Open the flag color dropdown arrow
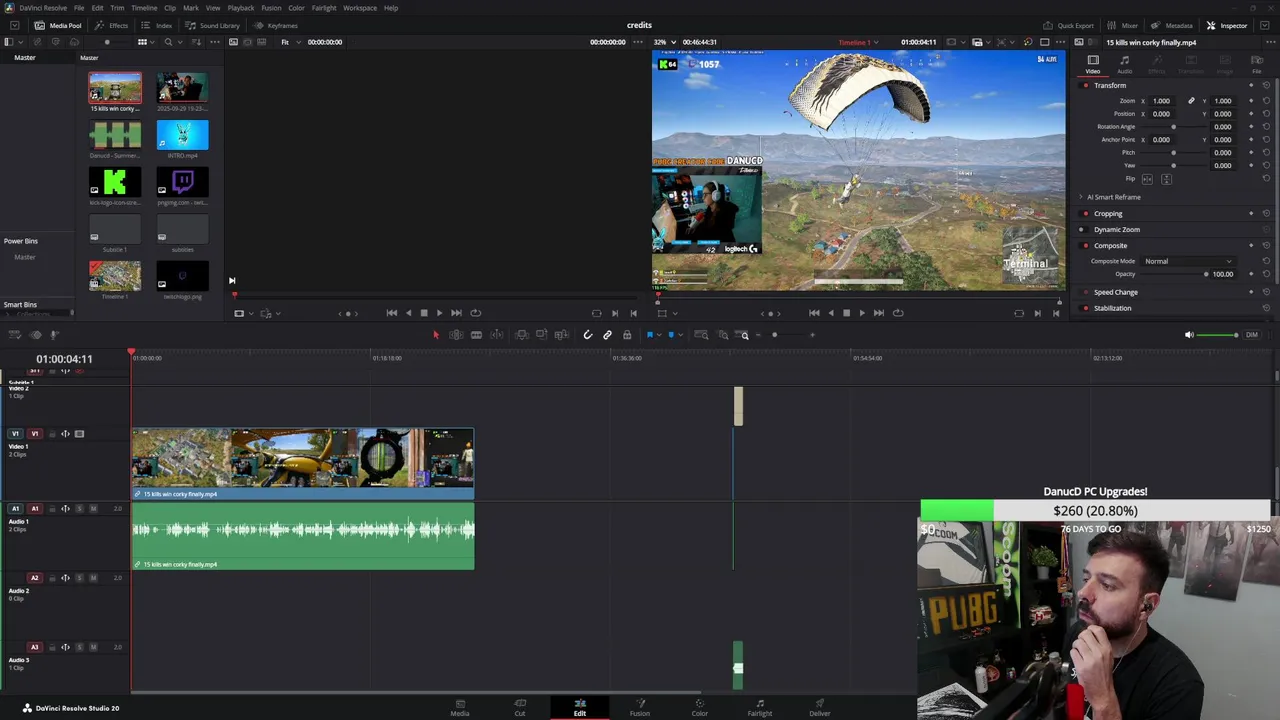 (659, 335)
